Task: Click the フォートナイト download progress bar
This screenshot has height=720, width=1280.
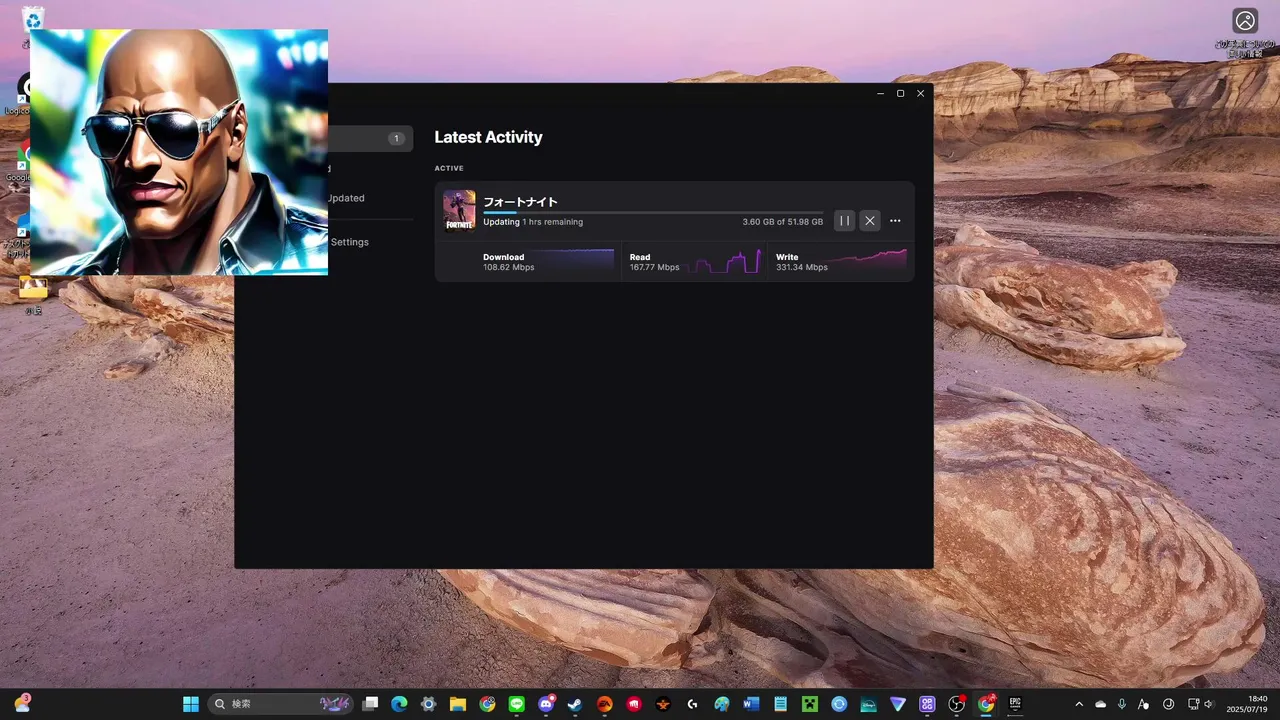Action: click(653, 213)
